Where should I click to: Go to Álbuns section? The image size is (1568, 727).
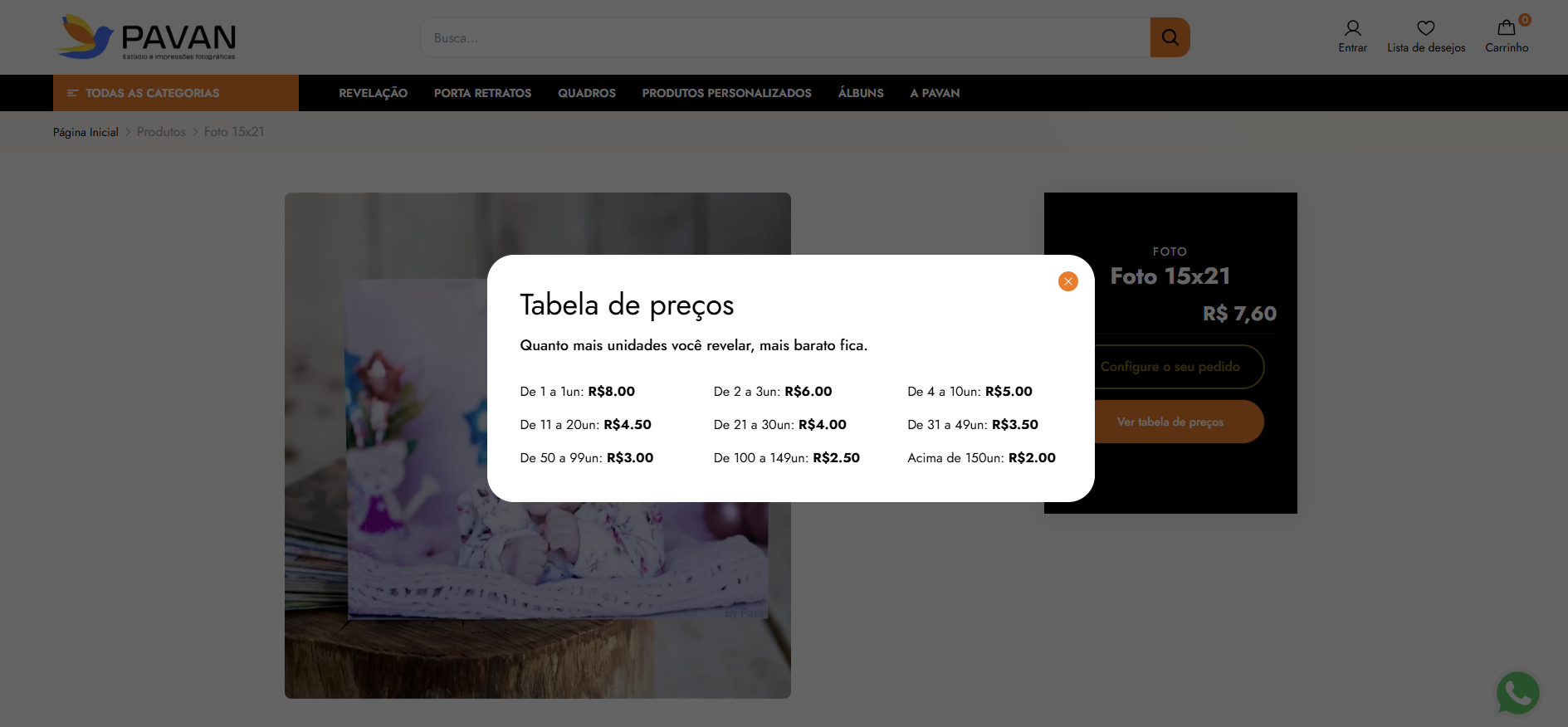[x=860, y=93]
